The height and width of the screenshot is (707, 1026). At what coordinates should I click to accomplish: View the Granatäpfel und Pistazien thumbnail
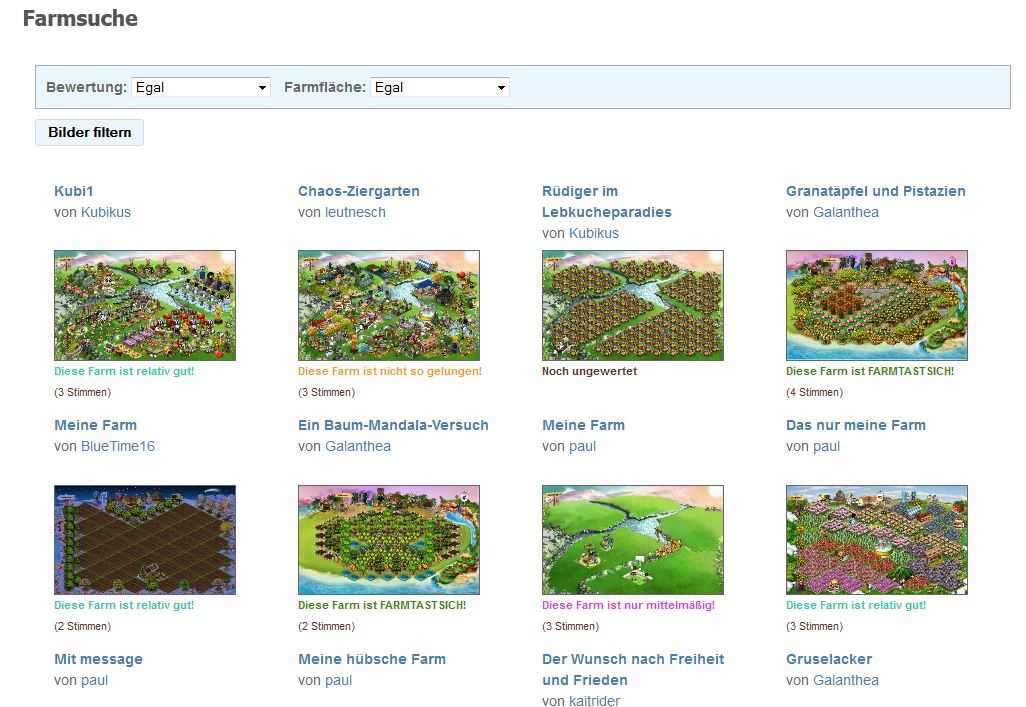point(877,305)
